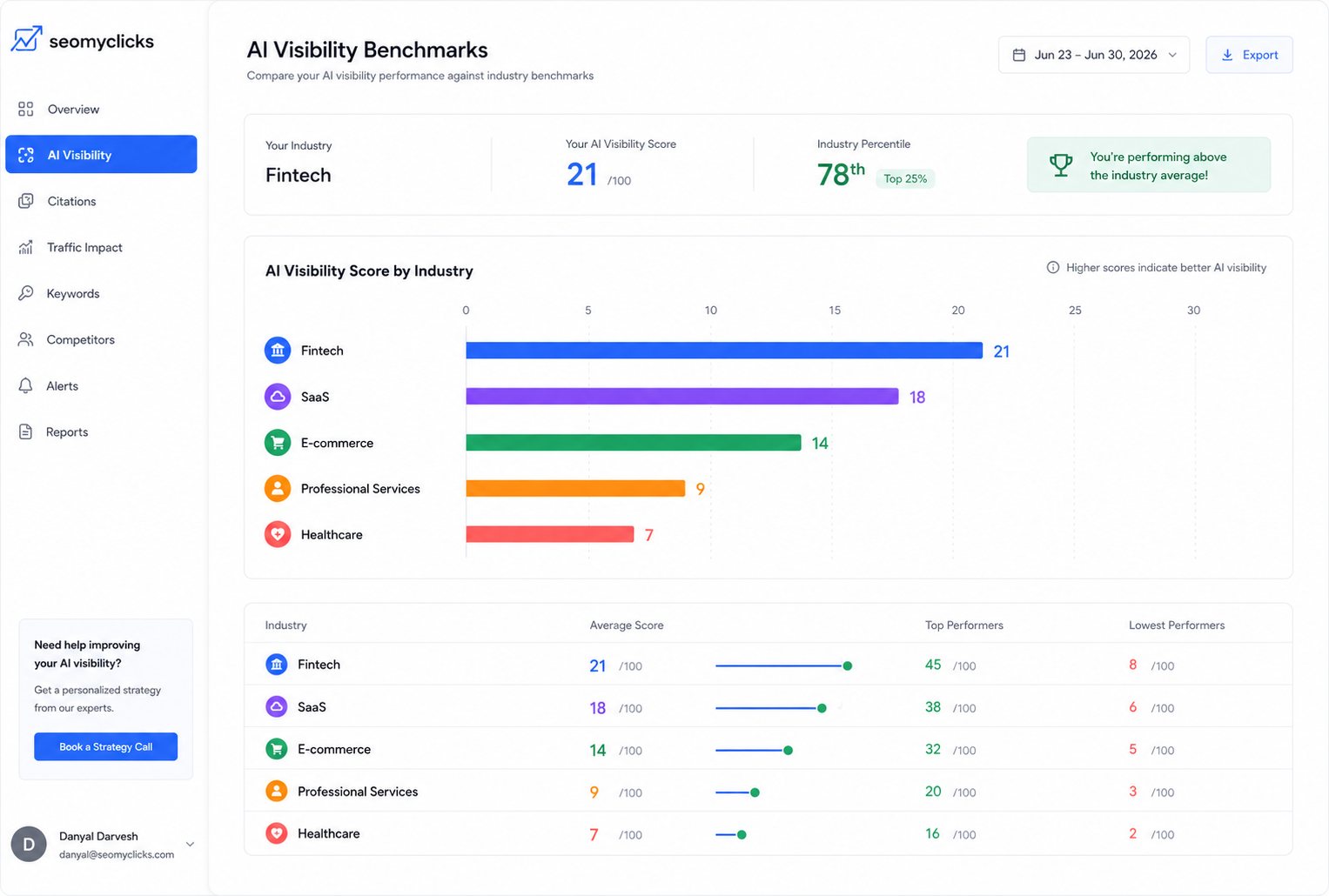
Task: Click the Professional Services score slider dot
Action: point(755,792)
